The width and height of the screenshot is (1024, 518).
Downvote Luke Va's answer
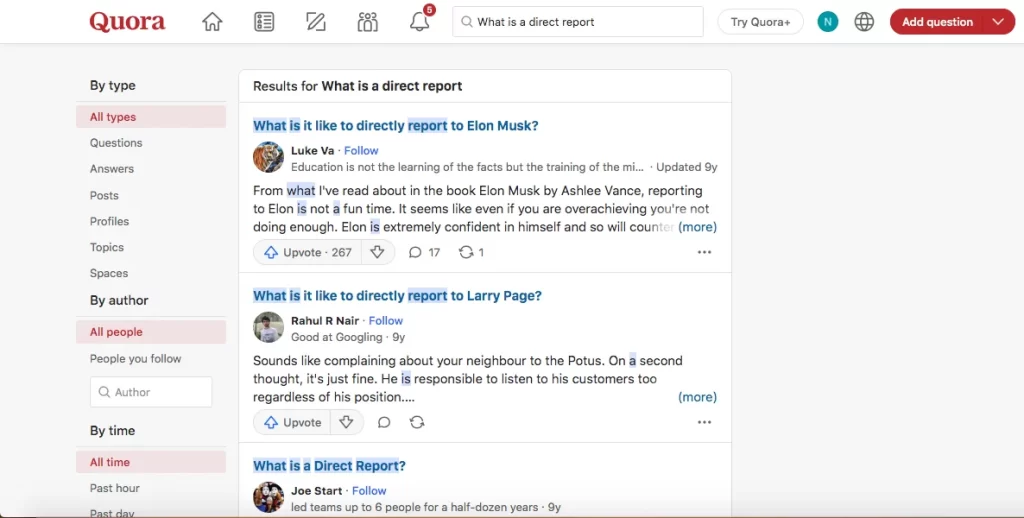(377, 252)
